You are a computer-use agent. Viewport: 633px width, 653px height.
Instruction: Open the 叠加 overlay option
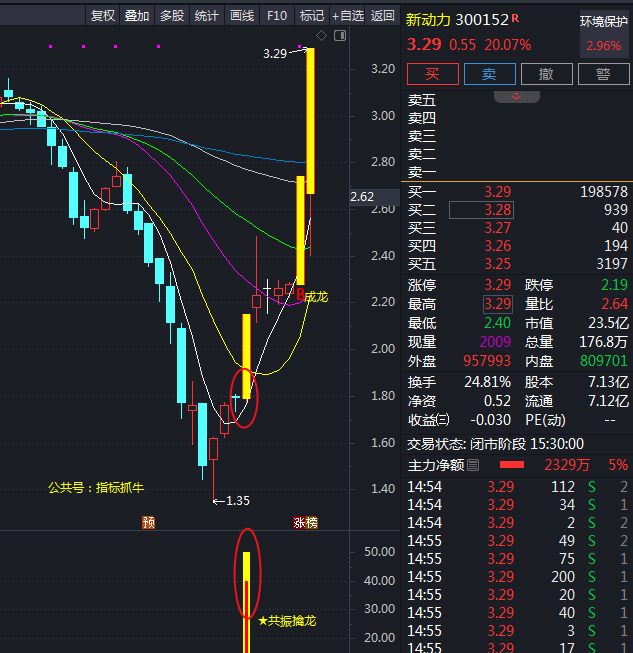click(x=137, y=15)
